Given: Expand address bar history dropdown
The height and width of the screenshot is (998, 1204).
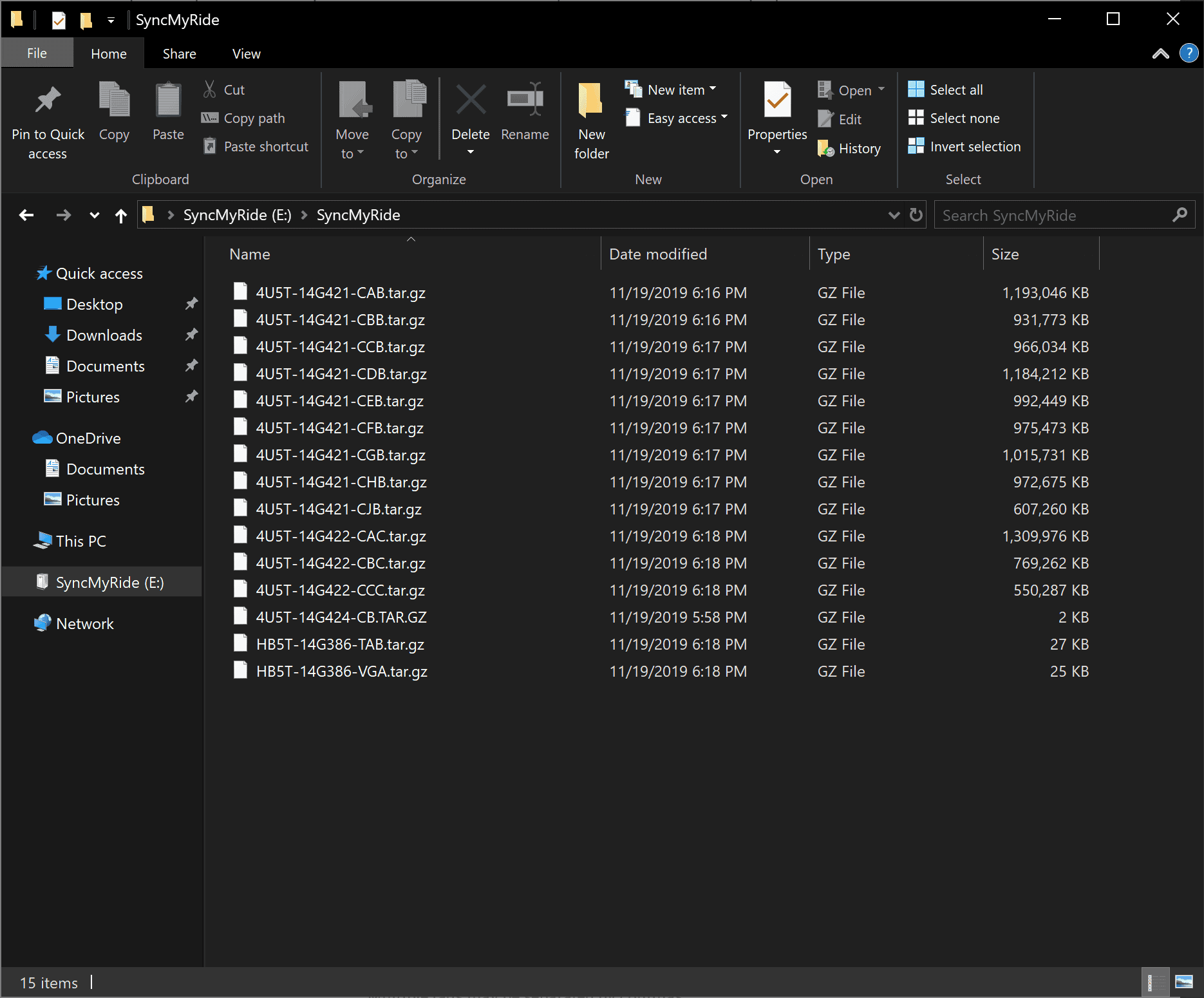Looking at the screenshot, I should pos(894,215).
